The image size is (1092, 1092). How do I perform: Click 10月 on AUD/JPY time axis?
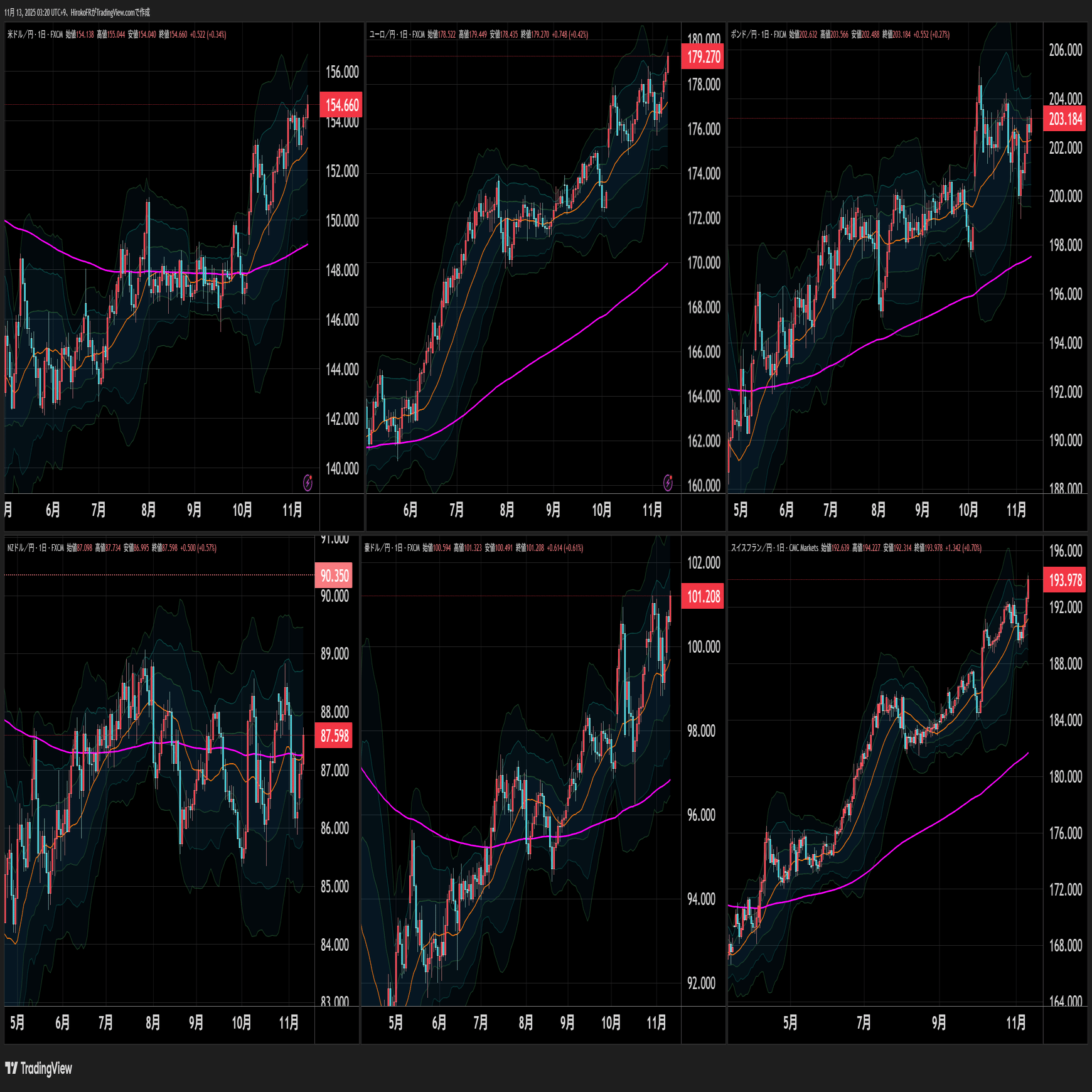611,1024
